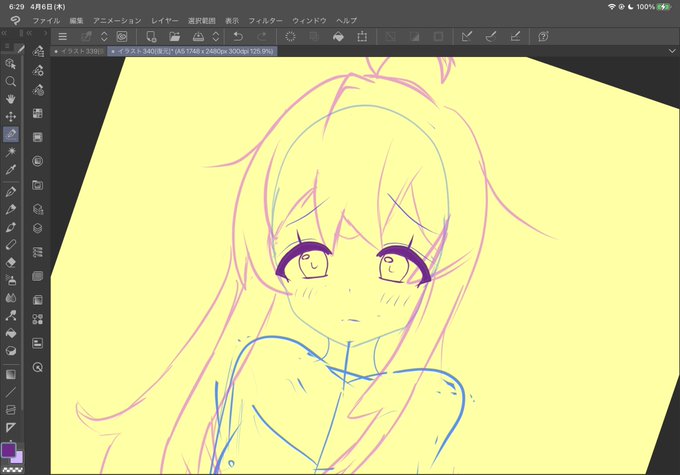
Task: Collapse the tool palette with double chevron
Action: (4, 33)
